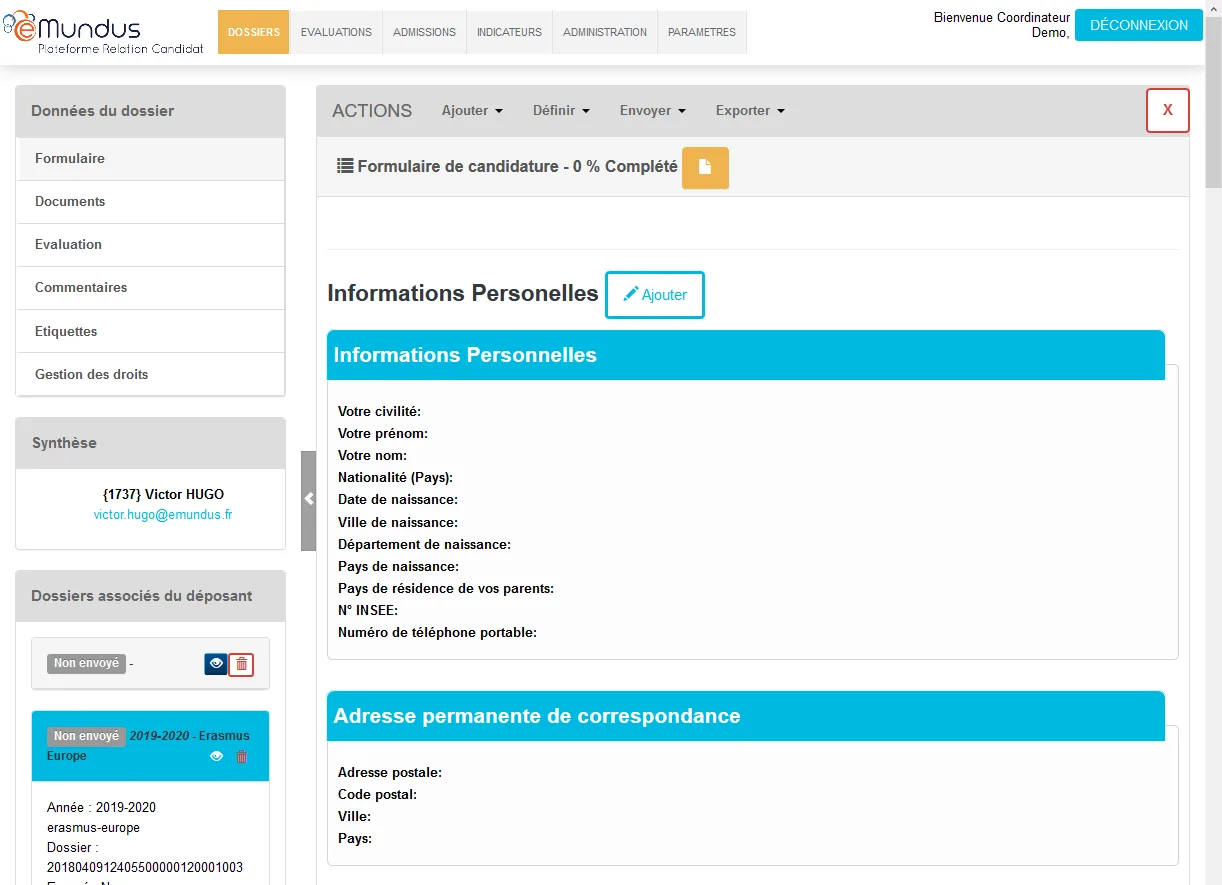Click the Année : 2019-2020 text
This screenshot has height=885, width=1222.
click(101, 807)
